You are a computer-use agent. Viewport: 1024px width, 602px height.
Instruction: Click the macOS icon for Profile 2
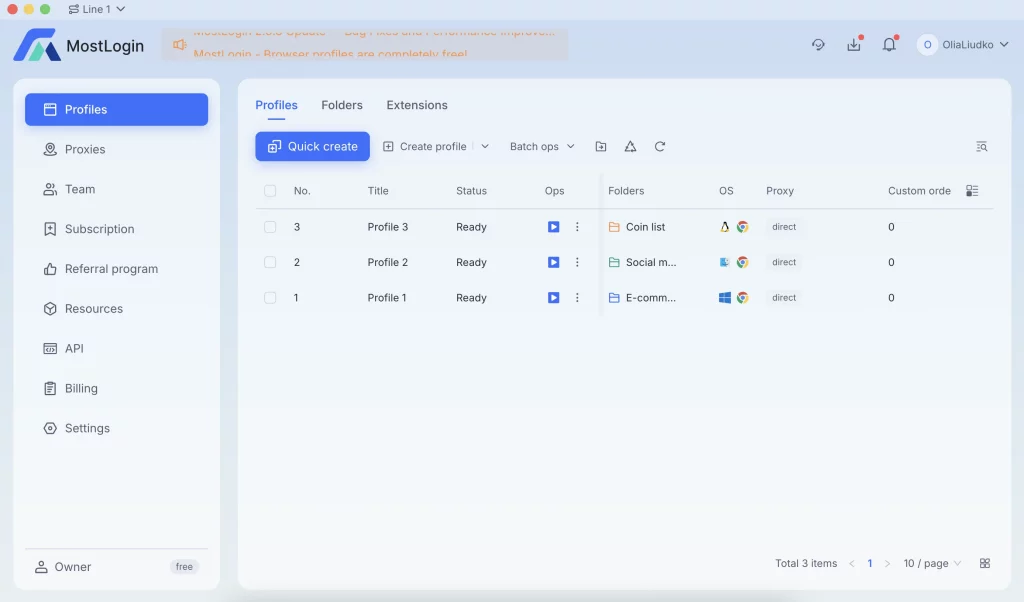[724, 262]
